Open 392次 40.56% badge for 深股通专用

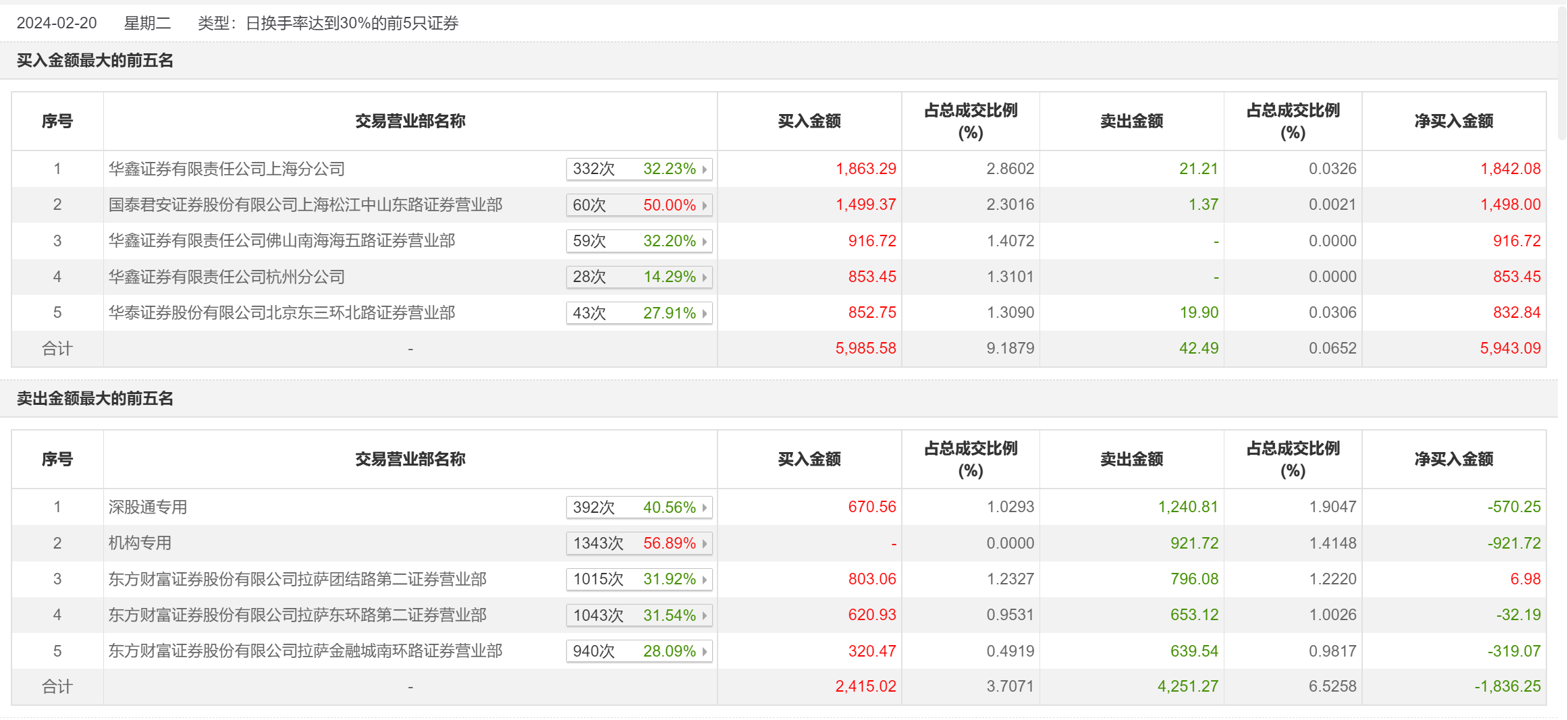tap(639, 507)
